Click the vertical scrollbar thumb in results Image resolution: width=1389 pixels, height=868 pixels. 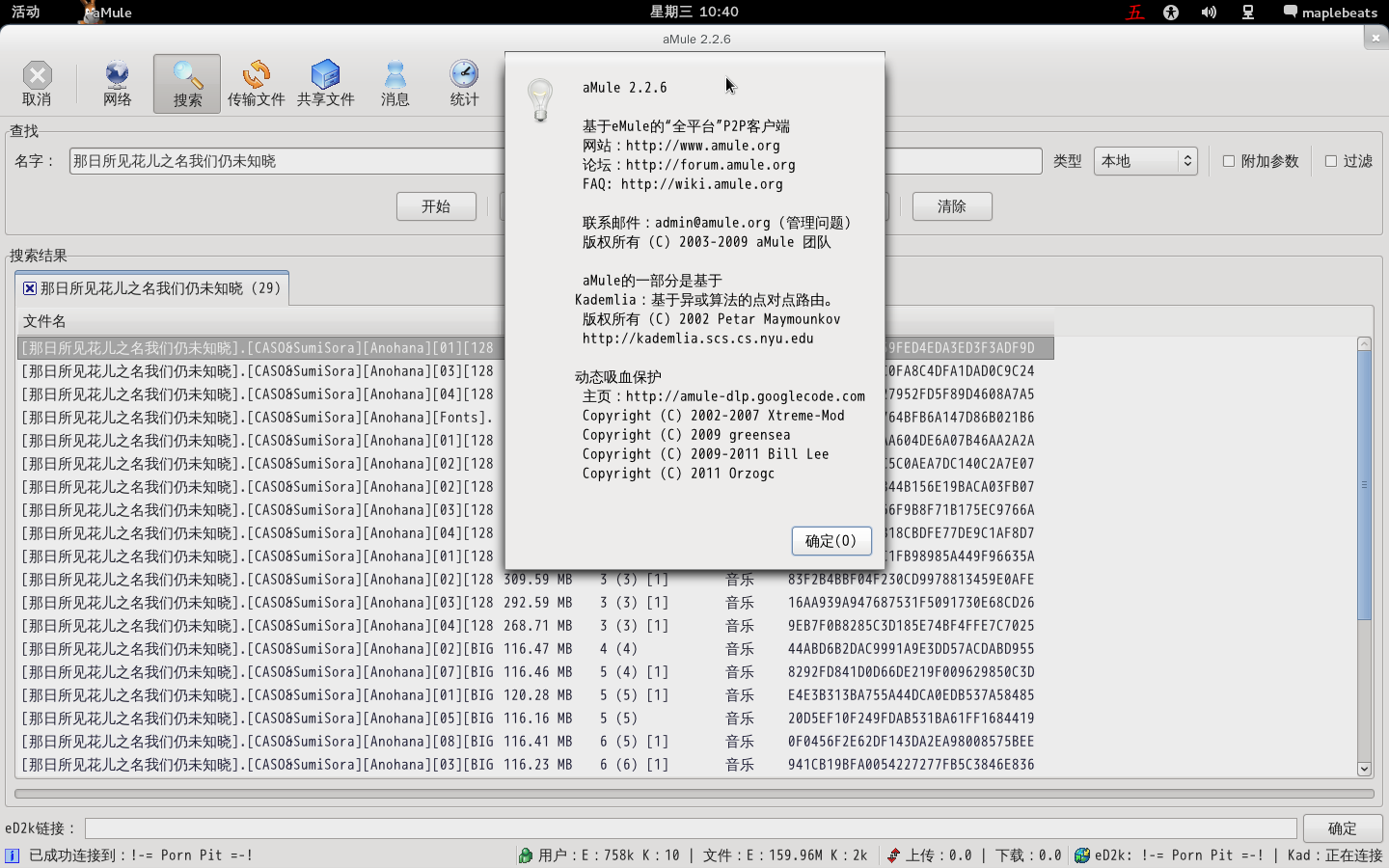click(x=1364, y=485)
